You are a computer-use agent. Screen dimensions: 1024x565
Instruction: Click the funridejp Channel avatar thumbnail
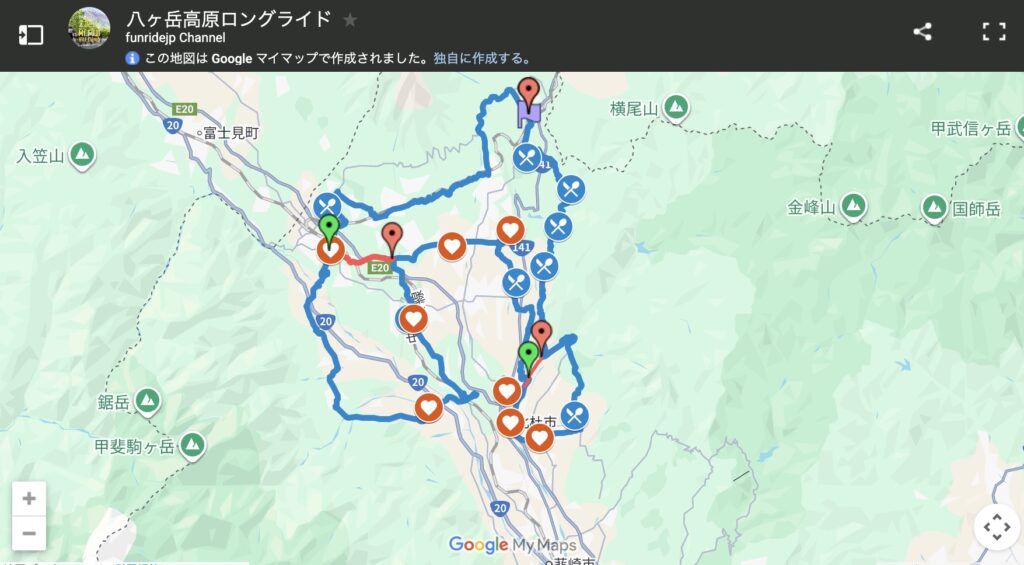89,29
